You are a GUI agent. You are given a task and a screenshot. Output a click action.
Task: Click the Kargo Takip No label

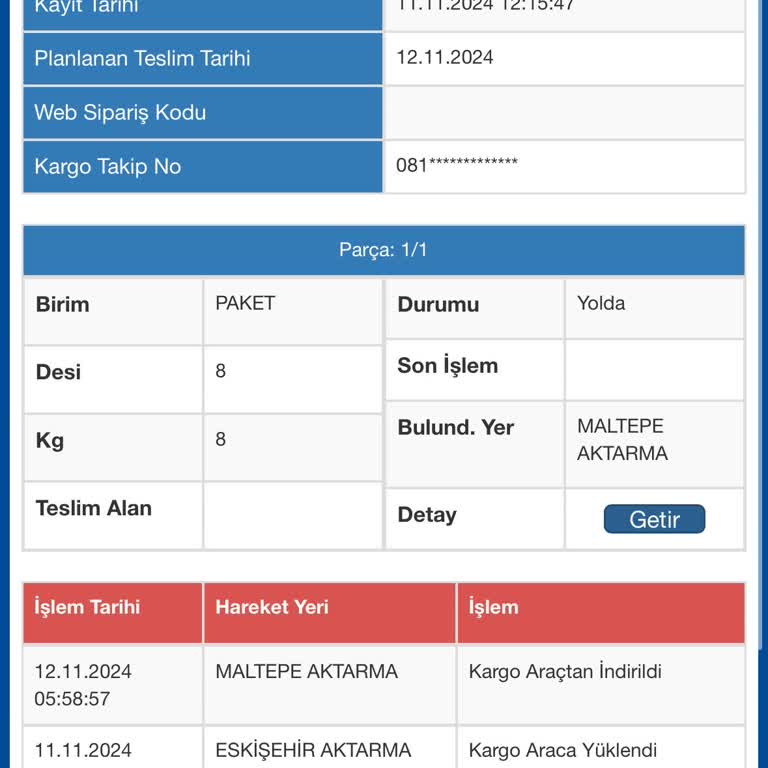pos(108,167)
